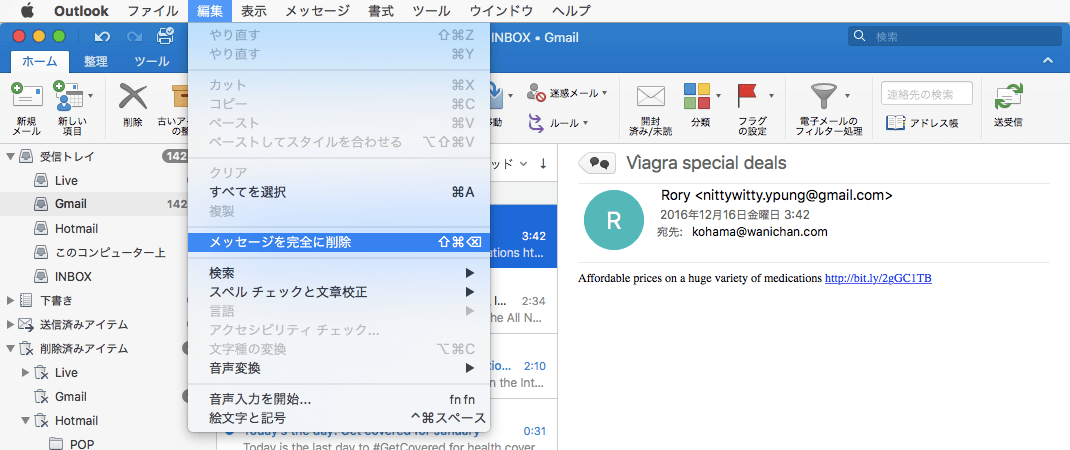Screen dimensions: 1070x450
Task: Expand the Live folder under 削除済みアイテム
Action: 26,372
